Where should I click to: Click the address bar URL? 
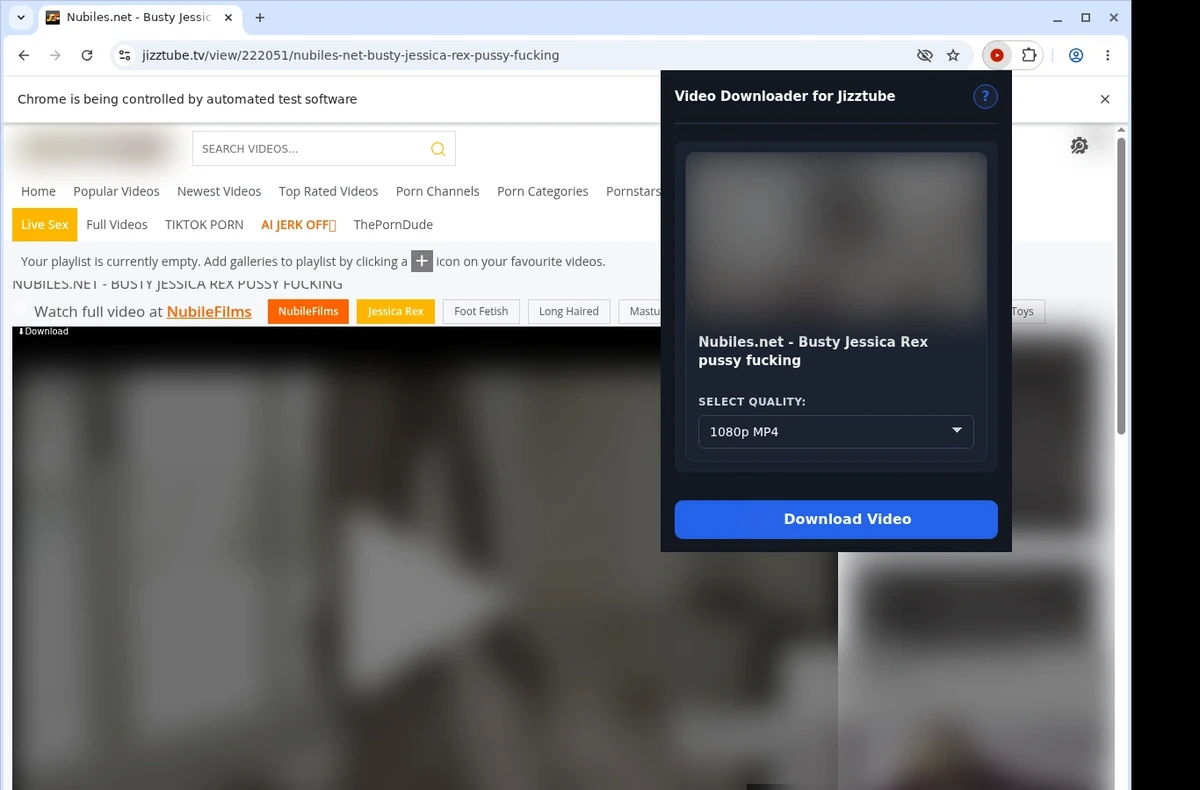[350, 56]
